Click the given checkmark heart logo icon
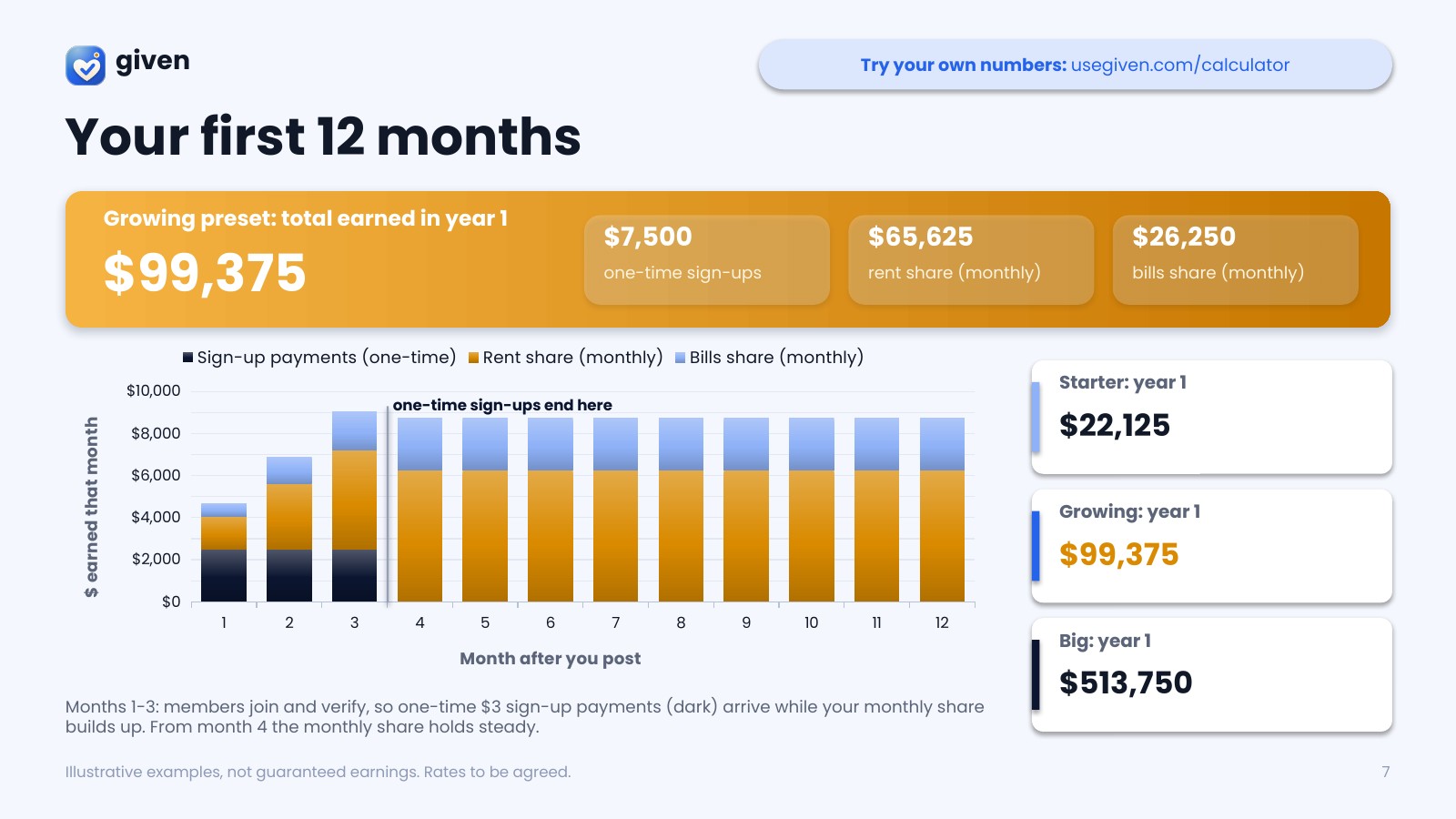The width and height of the screenshot is (1456, 819). (x=86, y=66)
